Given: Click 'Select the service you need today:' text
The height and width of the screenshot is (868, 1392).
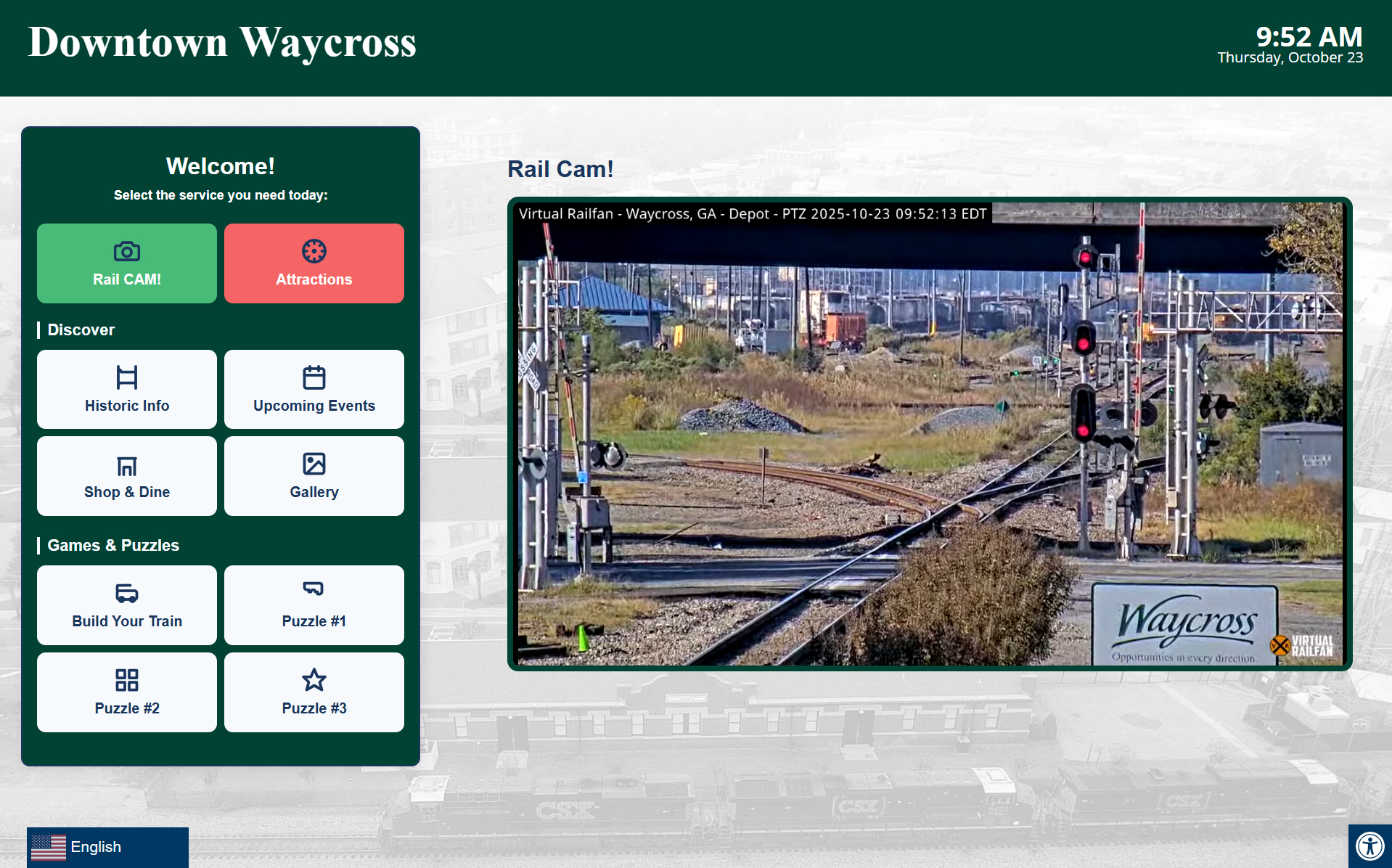Looking at the screenshot, I should [221, 195].
